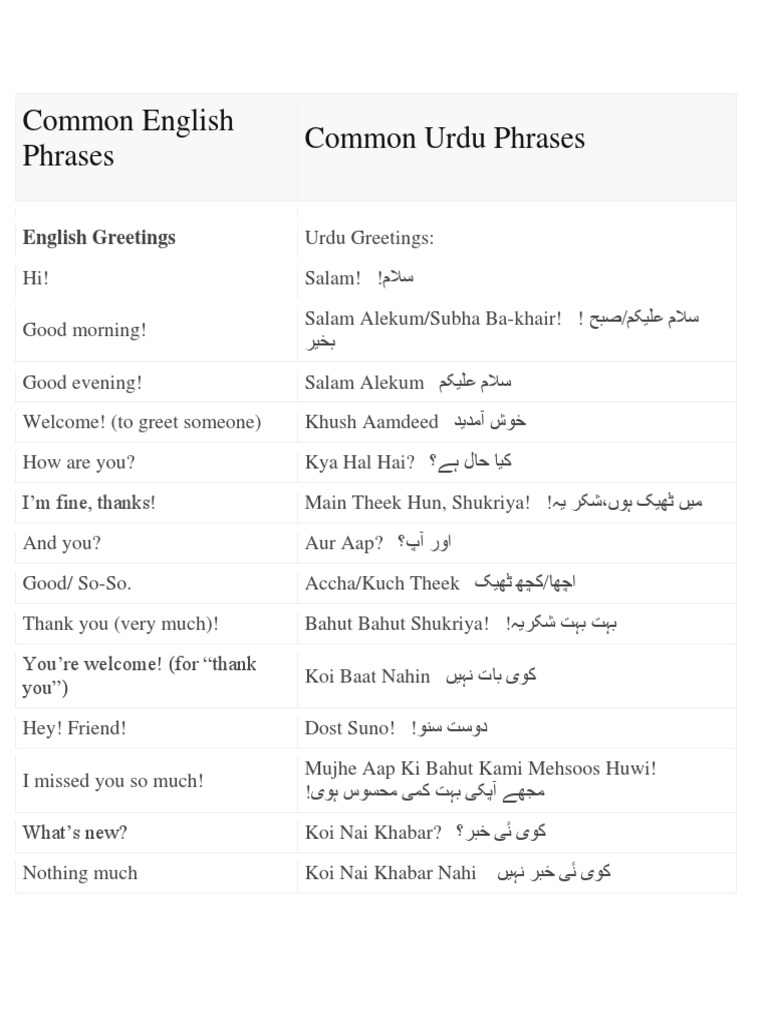The width and height of the screenshot is (768, 1024).
Task: Select 'Bahut Bahut Shukriya!' text
Action: (x=397, y=624)
